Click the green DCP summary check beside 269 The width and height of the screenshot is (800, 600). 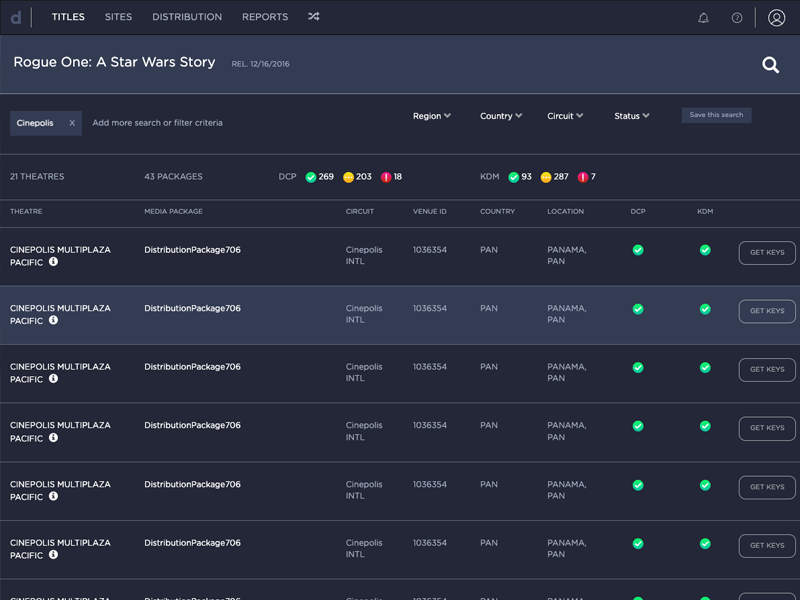click(310, 177)
